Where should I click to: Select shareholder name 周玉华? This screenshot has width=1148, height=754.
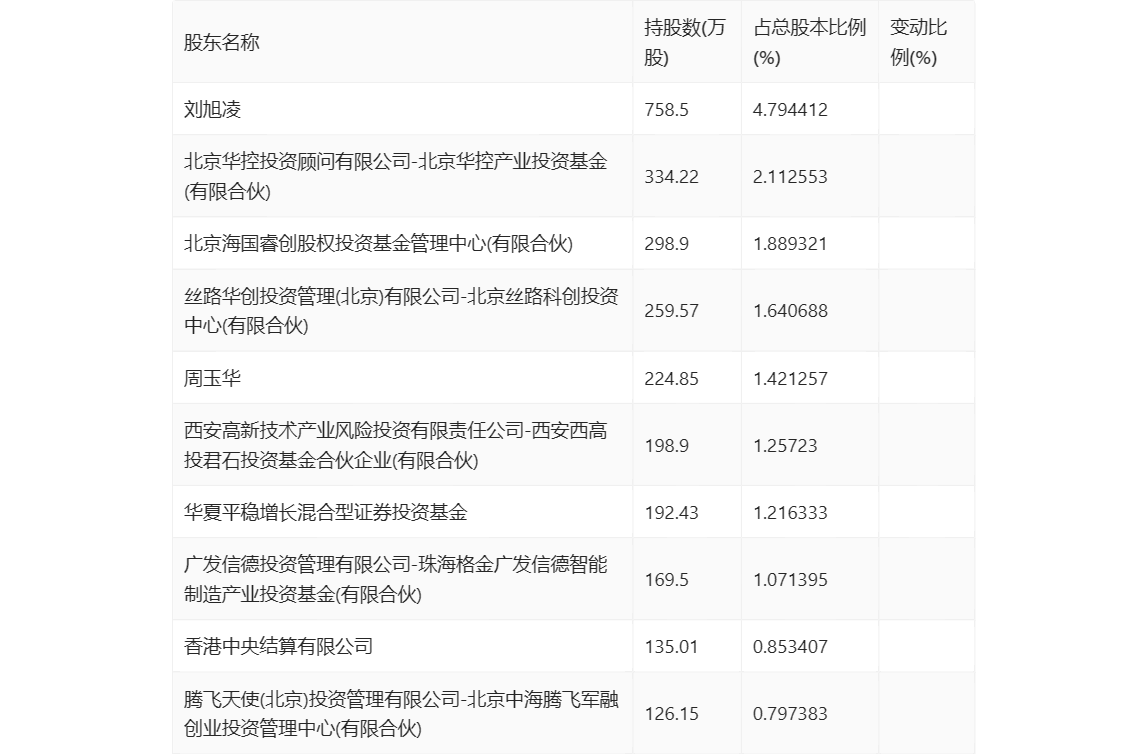[x=212, y=378]
